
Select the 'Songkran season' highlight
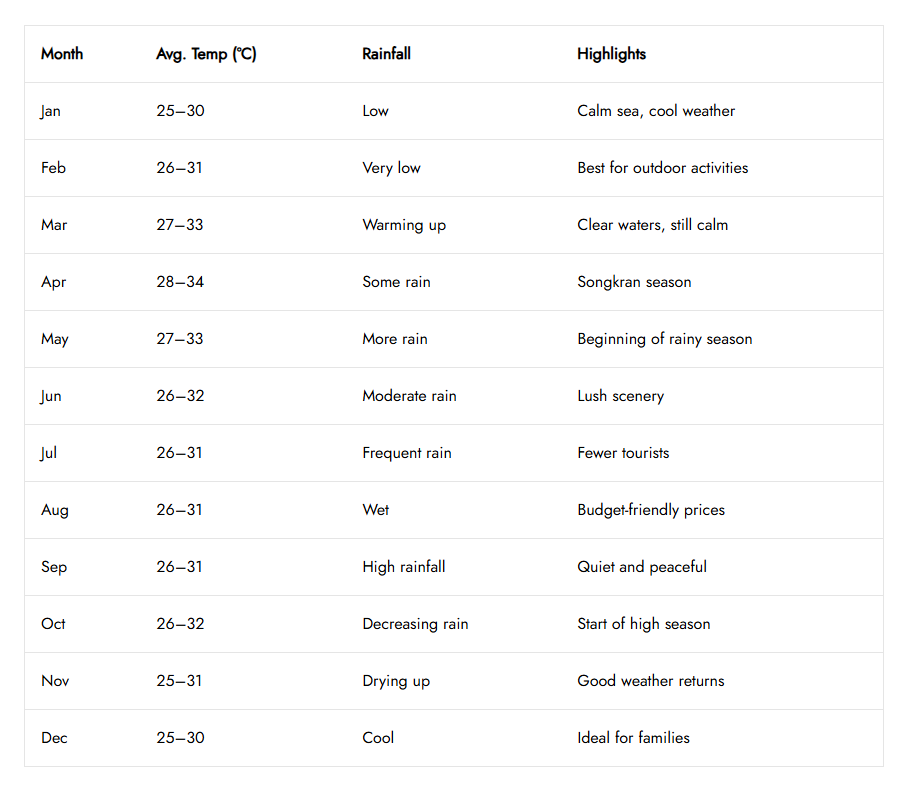tap(634, 282)
